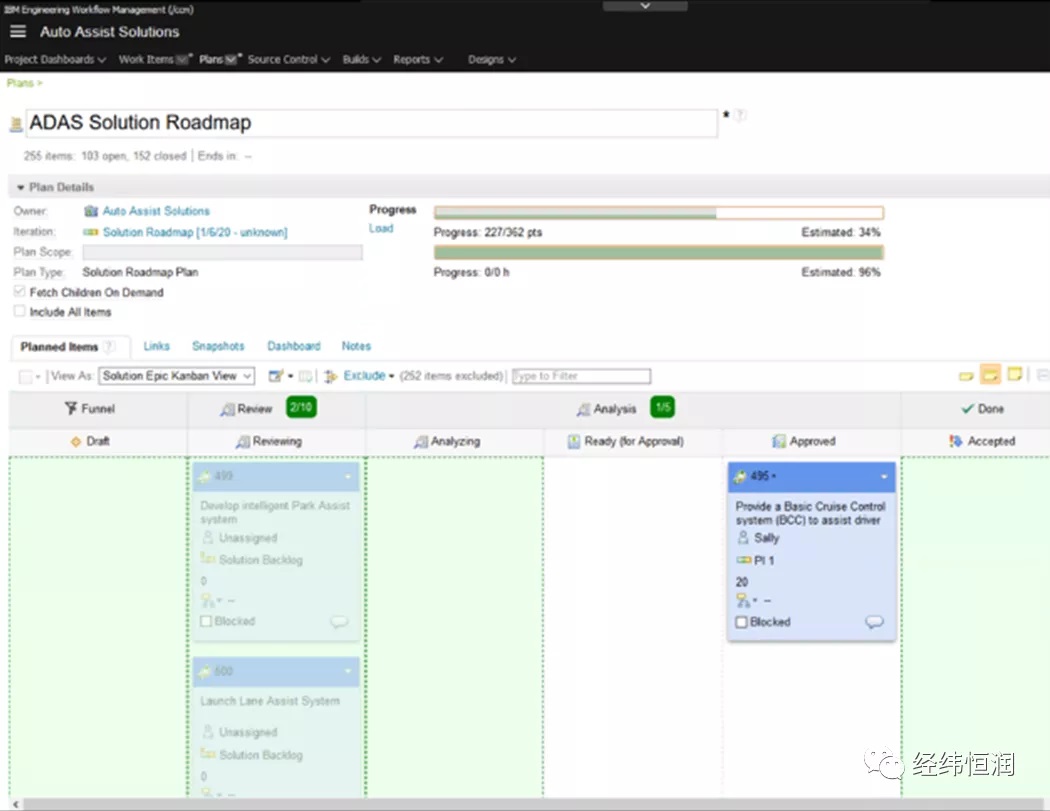
Task: Click the epic type icon on card 495
Action: (x=740, y=476)
